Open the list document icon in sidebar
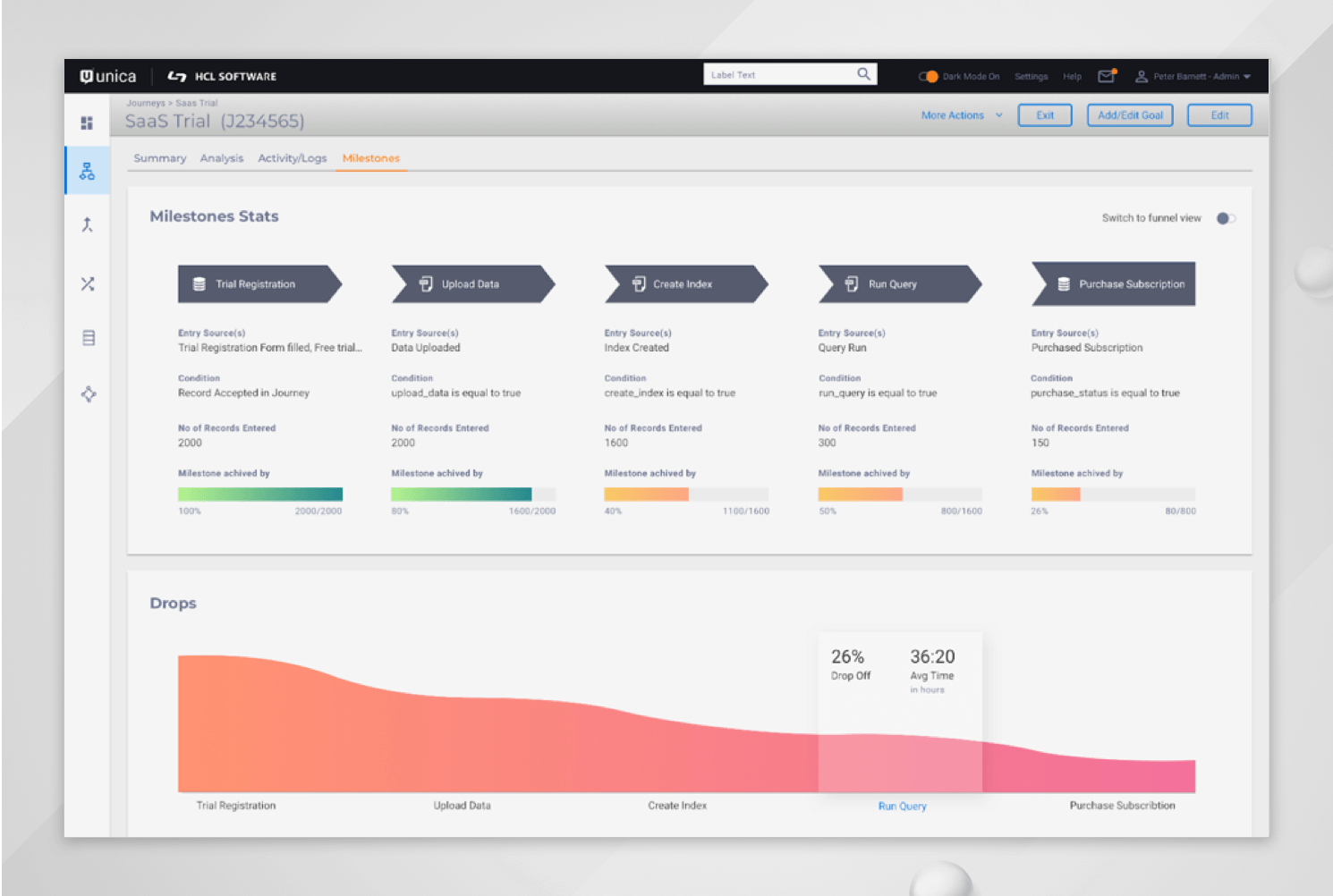The height and width of the screenshot is (896, 1333). click(88, 338)
